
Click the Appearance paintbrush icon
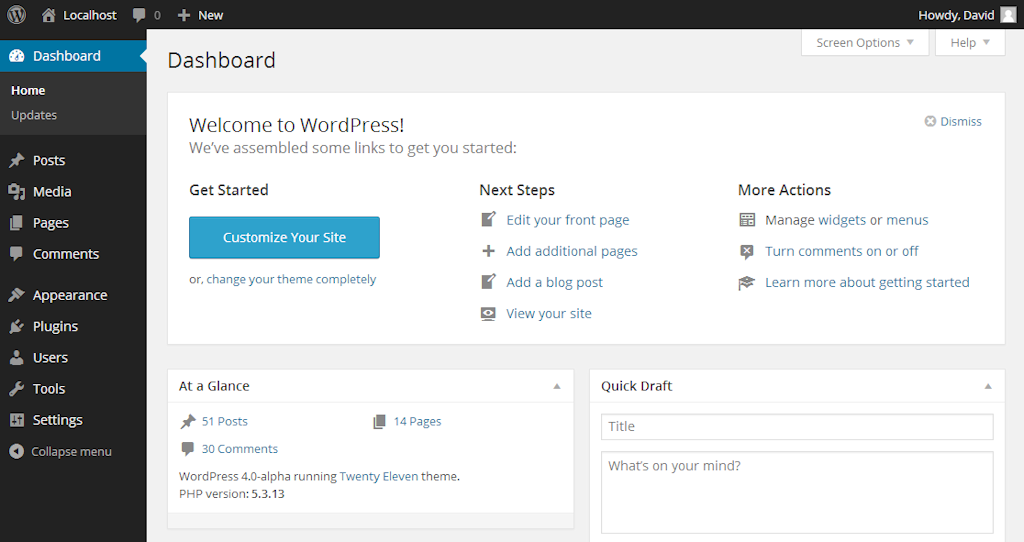click(17, 295)
